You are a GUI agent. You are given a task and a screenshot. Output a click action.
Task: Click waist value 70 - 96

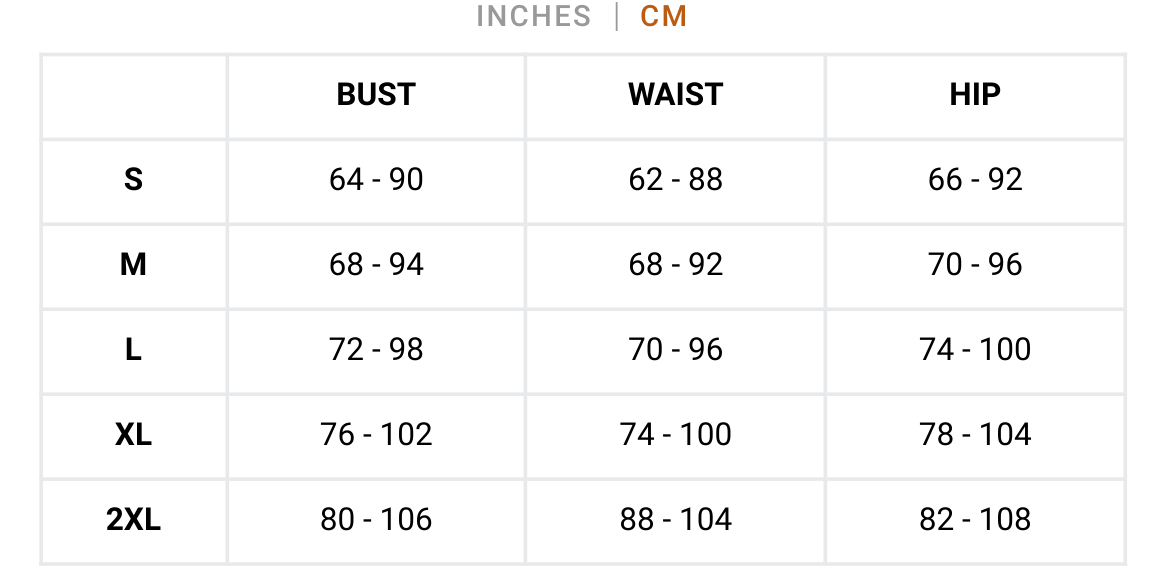click(676, 349)
